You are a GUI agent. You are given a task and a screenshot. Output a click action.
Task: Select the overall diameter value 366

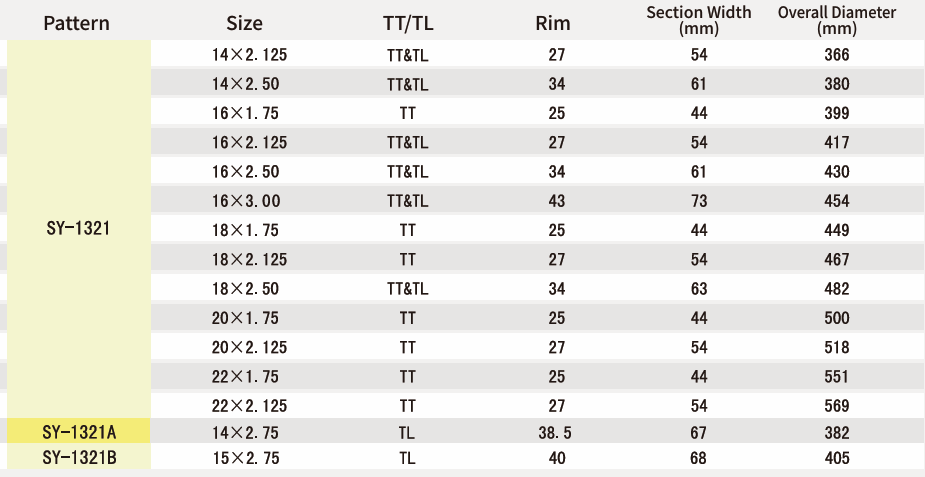point(837,55)
